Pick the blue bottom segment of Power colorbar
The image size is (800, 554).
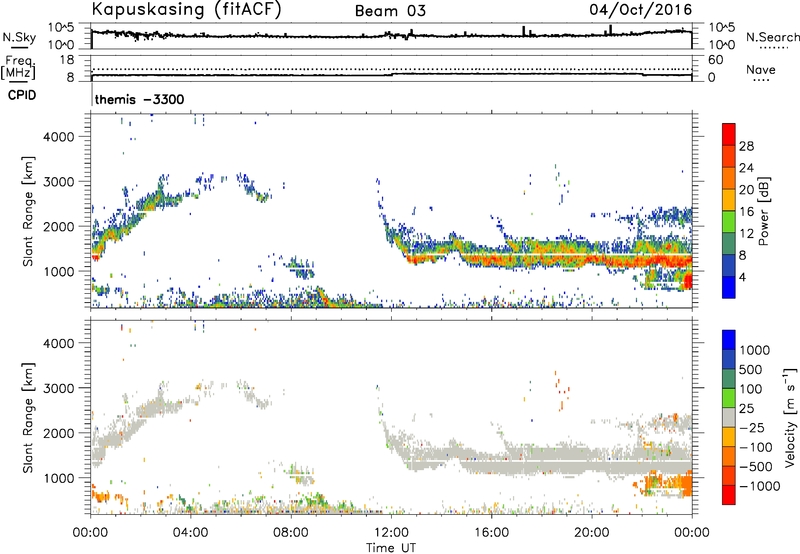(729, 288)
